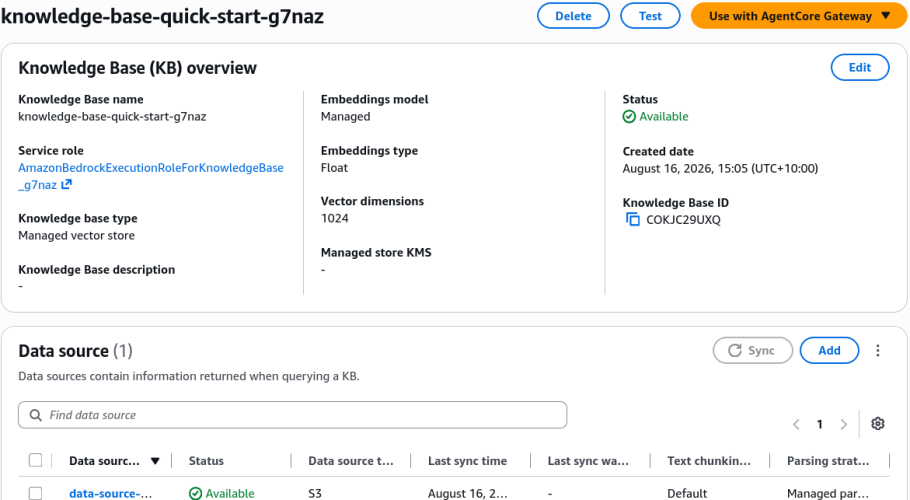Screen dimensions: 910x500
Task: Click the Managed vector store value
Action: pyautogui.click(x=77, y=235)
